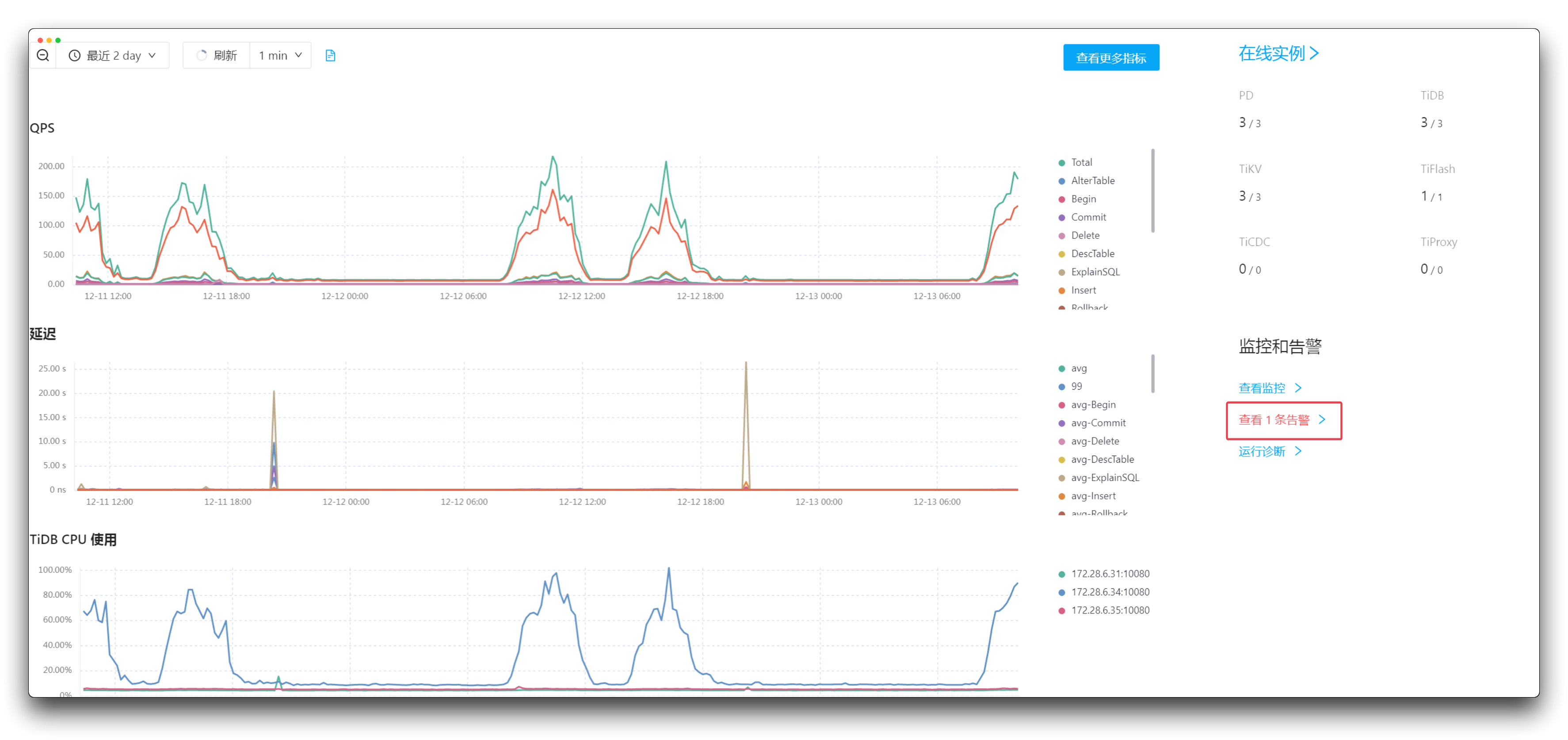Toggle the Total series in QPS legend
This screenshot has width=1568, height=740.
[x=1081, y=163]
